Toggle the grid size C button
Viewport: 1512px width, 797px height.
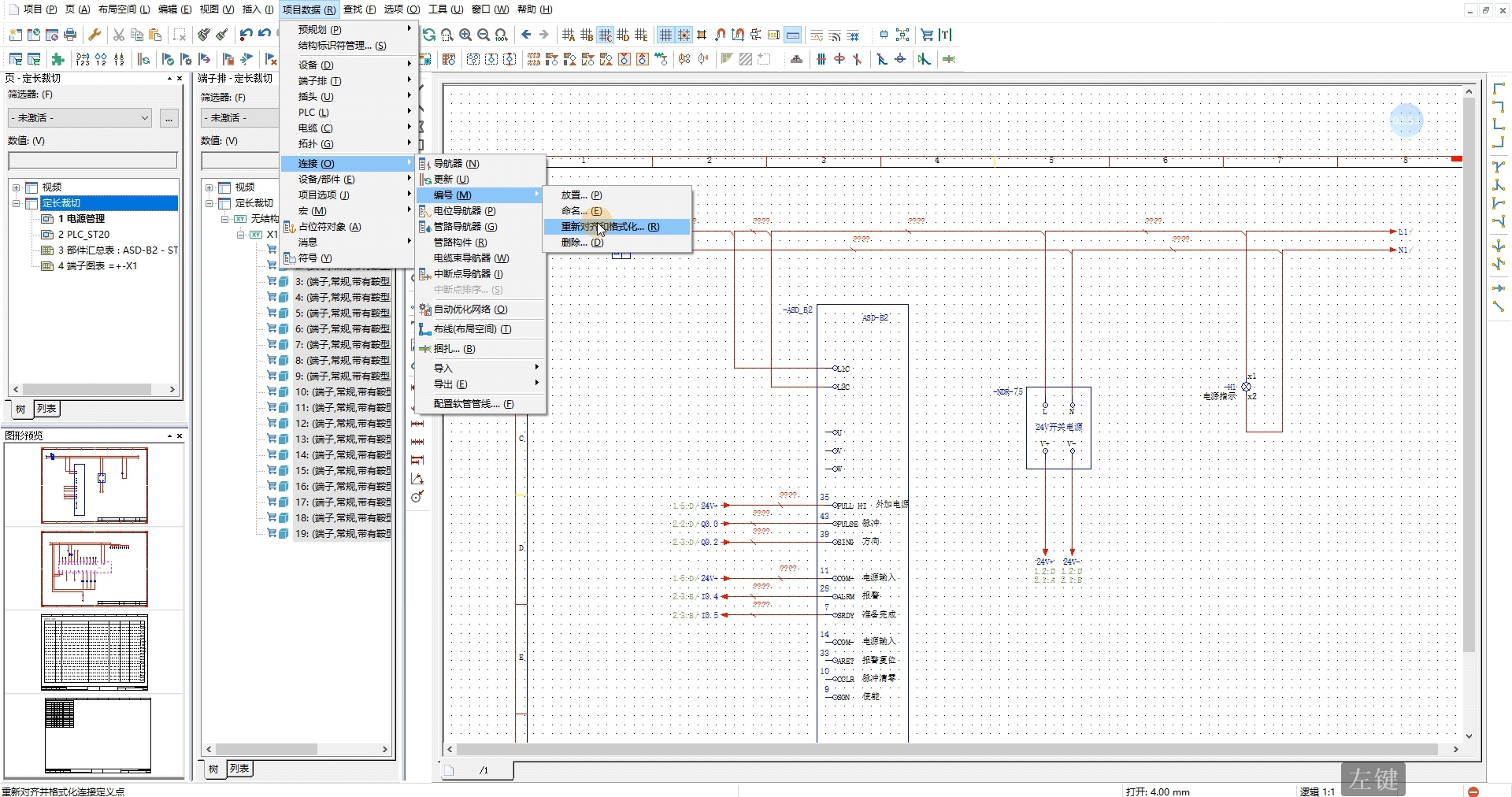(x=605, y=35)
